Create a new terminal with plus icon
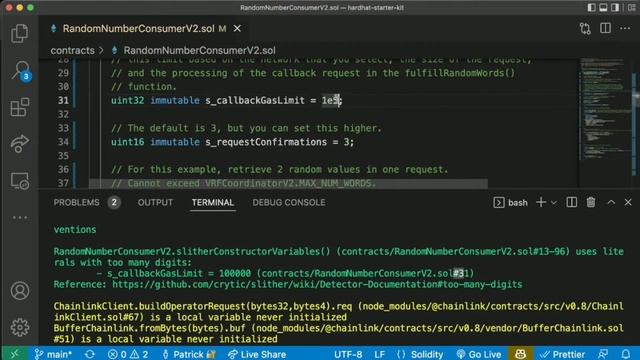This screenshot has height=360, width=640. point(541,202)
